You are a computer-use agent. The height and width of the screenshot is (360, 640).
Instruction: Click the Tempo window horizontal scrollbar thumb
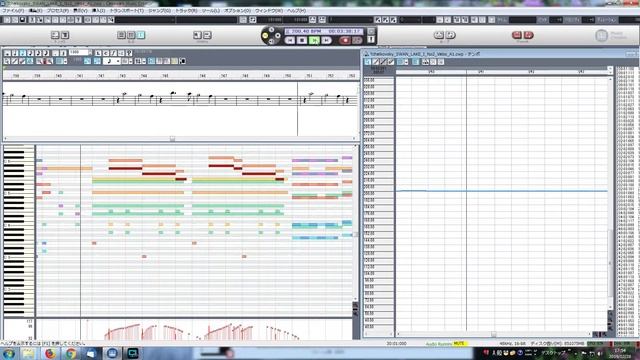[x=493, y=334]
